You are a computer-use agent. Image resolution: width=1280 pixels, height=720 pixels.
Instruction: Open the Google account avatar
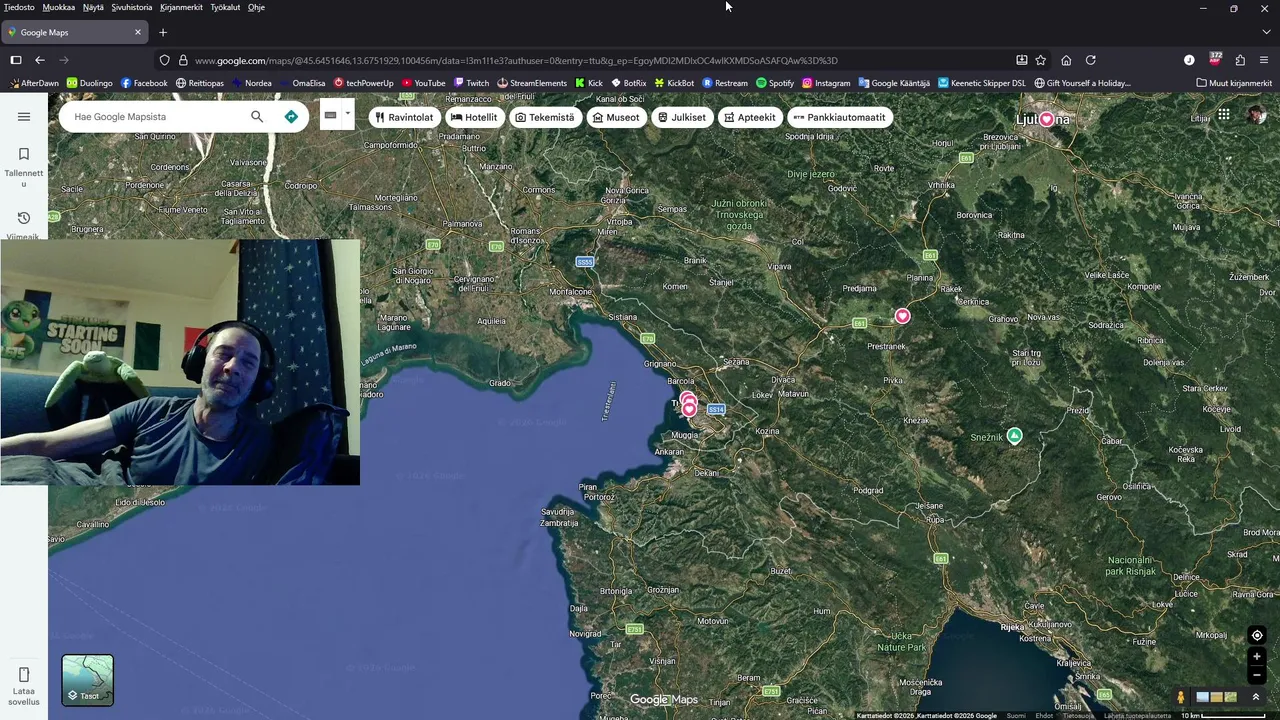click(1257, 115)
